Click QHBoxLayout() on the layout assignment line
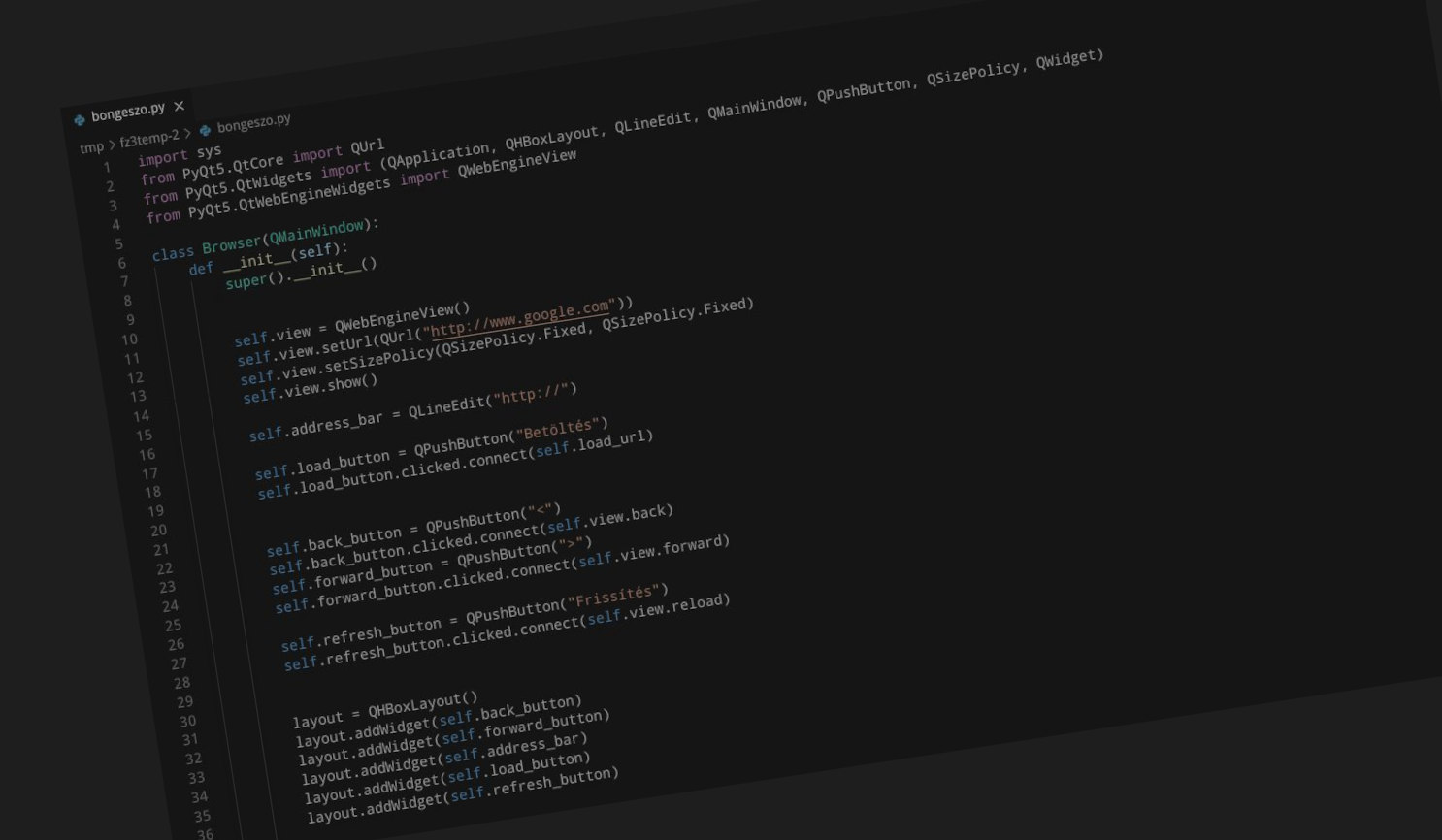Screen dimensions: 1442x840 click(422, 704)
